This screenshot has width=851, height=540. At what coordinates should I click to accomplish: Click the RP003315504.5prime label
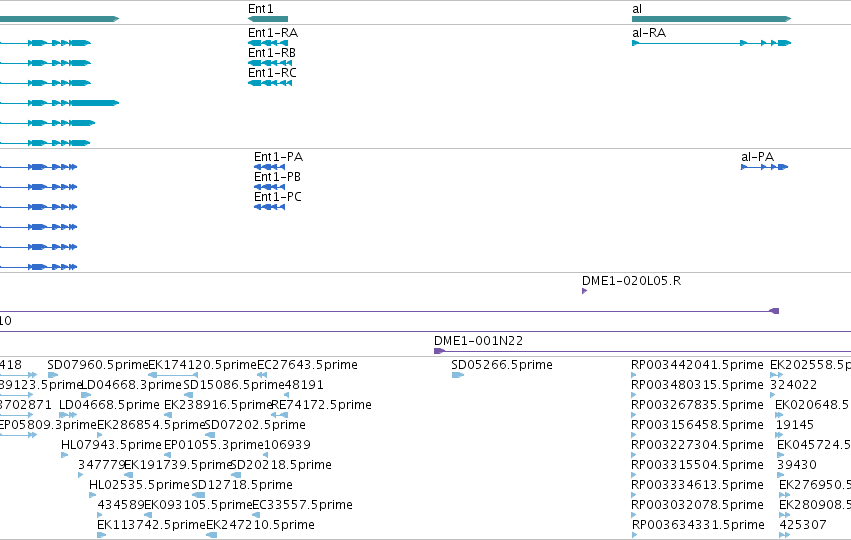[x=697, y=465]
